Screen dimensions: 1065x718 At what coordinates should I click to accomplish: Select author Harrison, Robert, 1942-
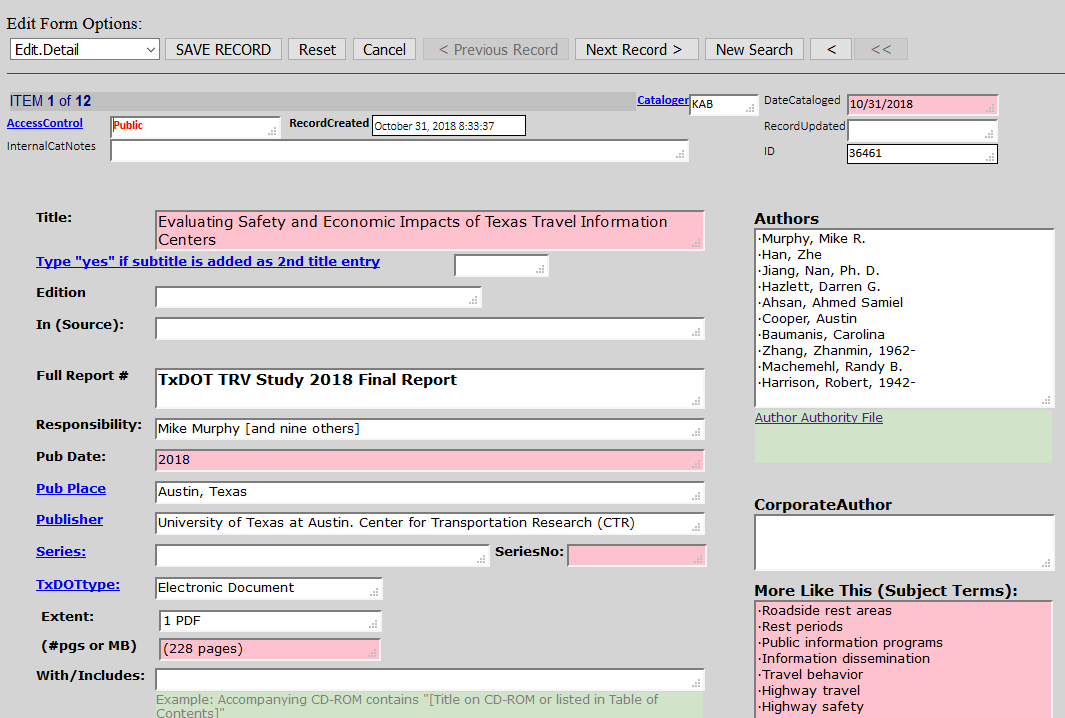pyautogui.click(x=837, y=382)
